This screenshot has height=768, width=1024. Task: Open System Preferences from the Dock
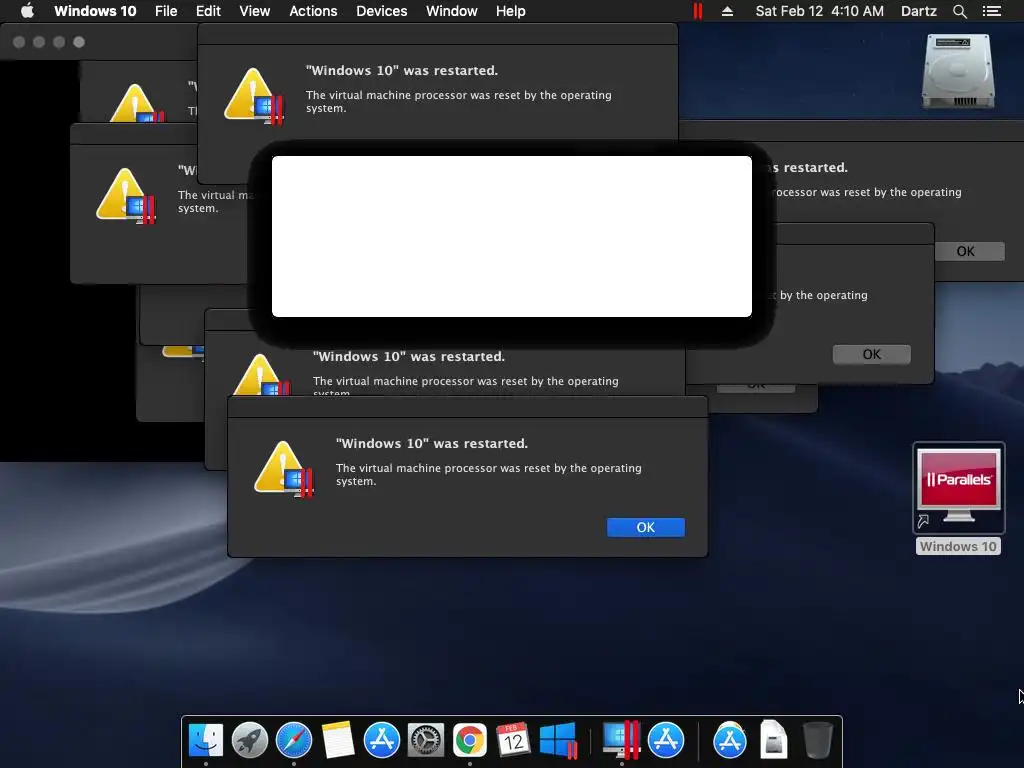[426, 740]
